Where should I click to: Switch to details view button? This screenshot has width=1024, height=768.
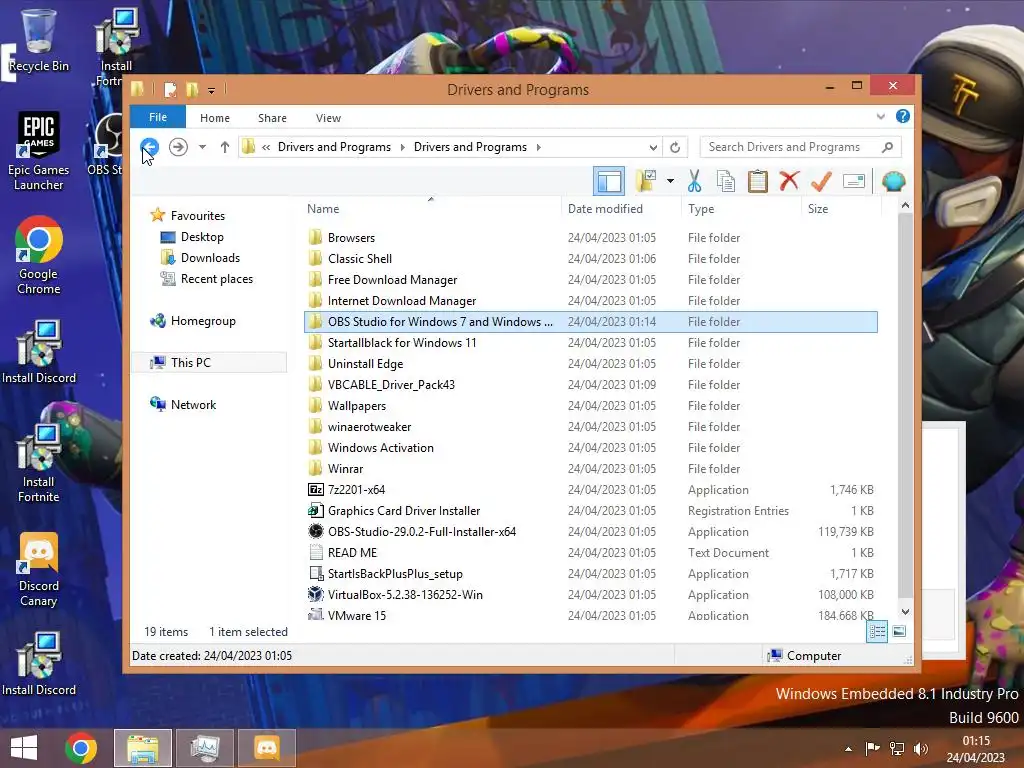(x=877, y=631)
